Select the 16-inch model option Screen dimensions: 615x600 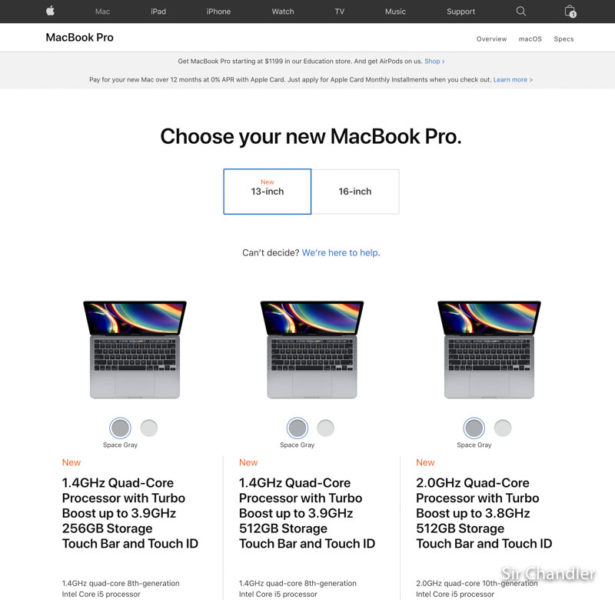[x=355, y=191]
